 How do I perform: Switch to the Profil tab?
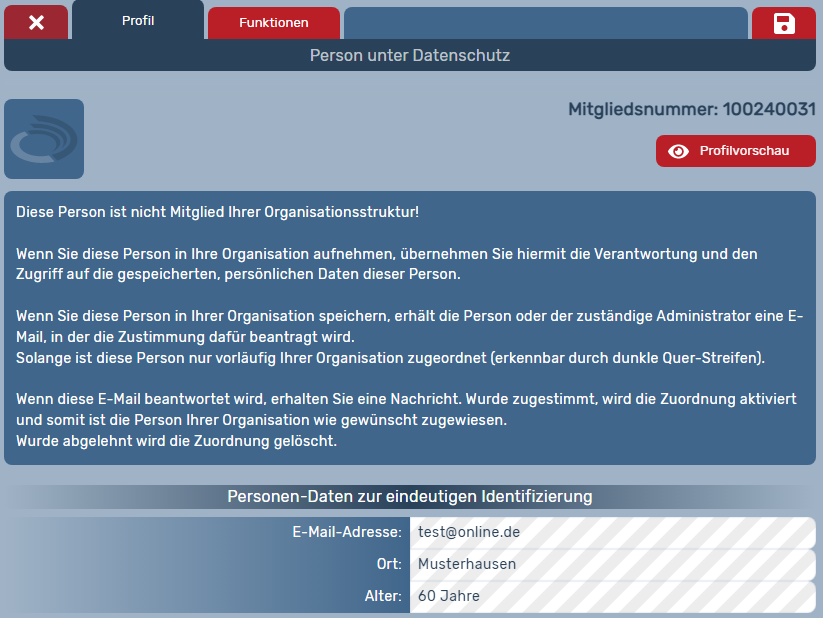(138, 21)
